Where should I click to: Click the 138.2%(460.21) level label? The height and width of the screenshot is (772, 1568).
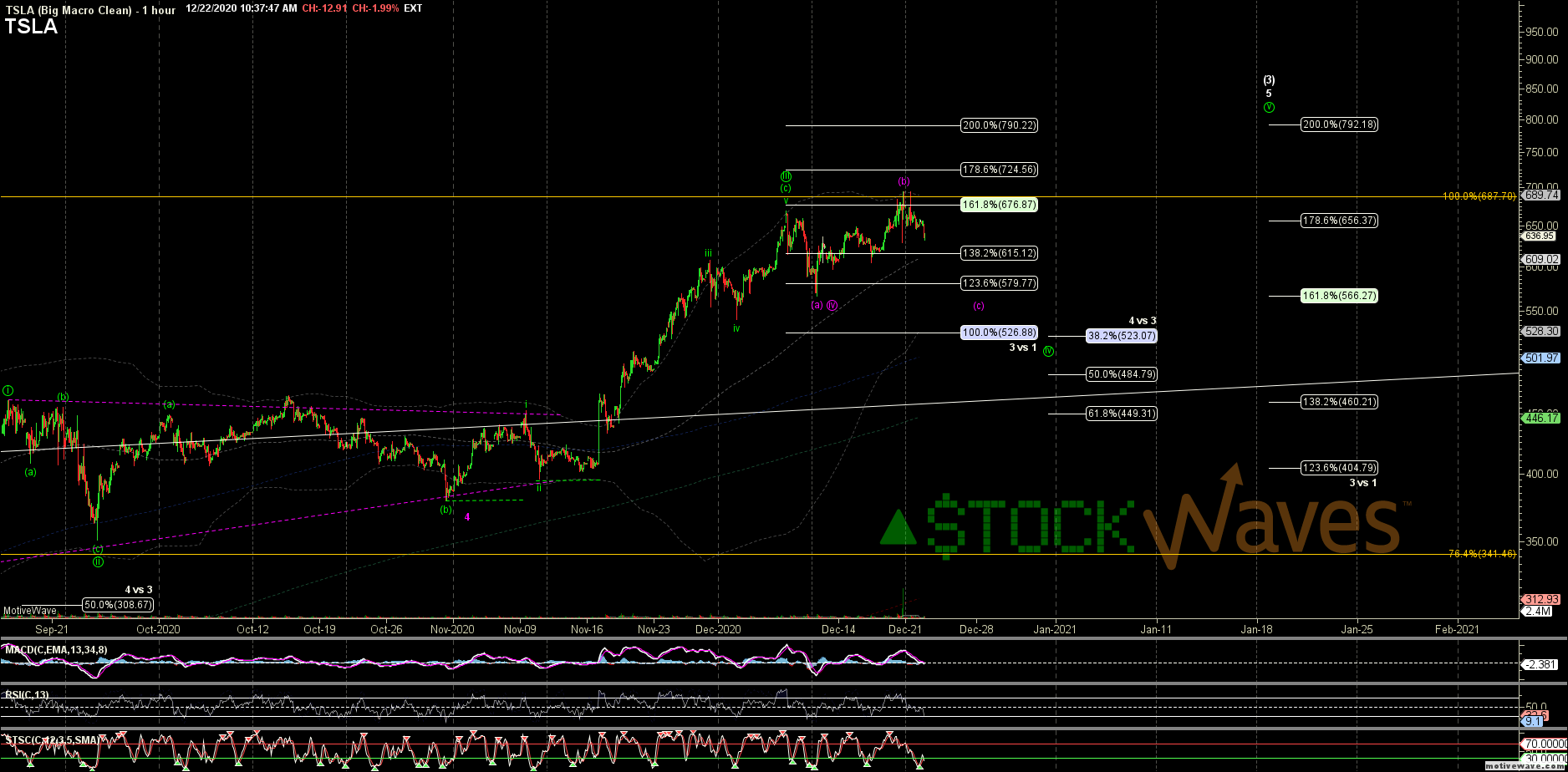[x=1339, y=402]
